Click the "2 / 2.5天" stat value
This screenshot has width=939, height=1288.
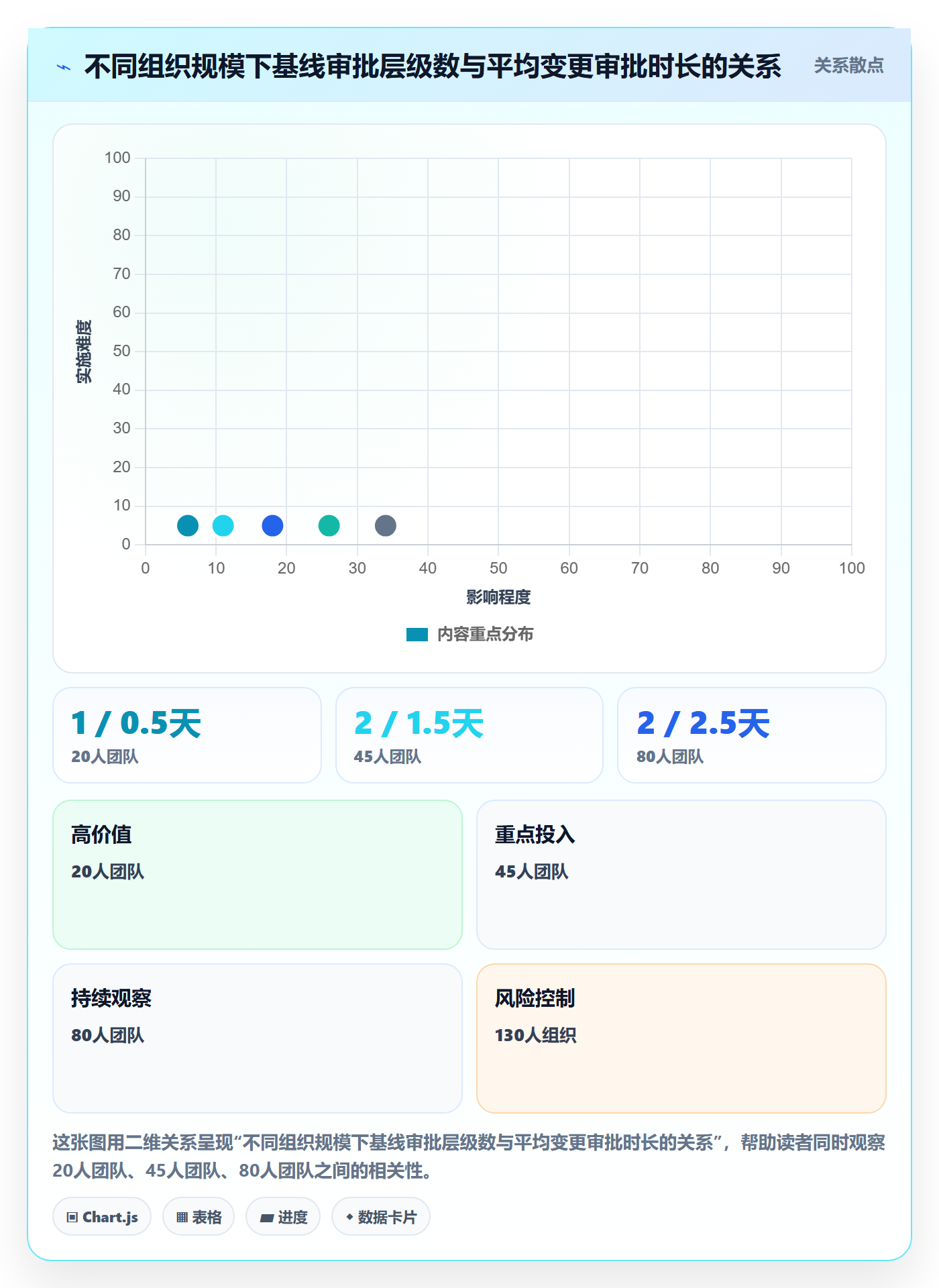coord(703,724)
